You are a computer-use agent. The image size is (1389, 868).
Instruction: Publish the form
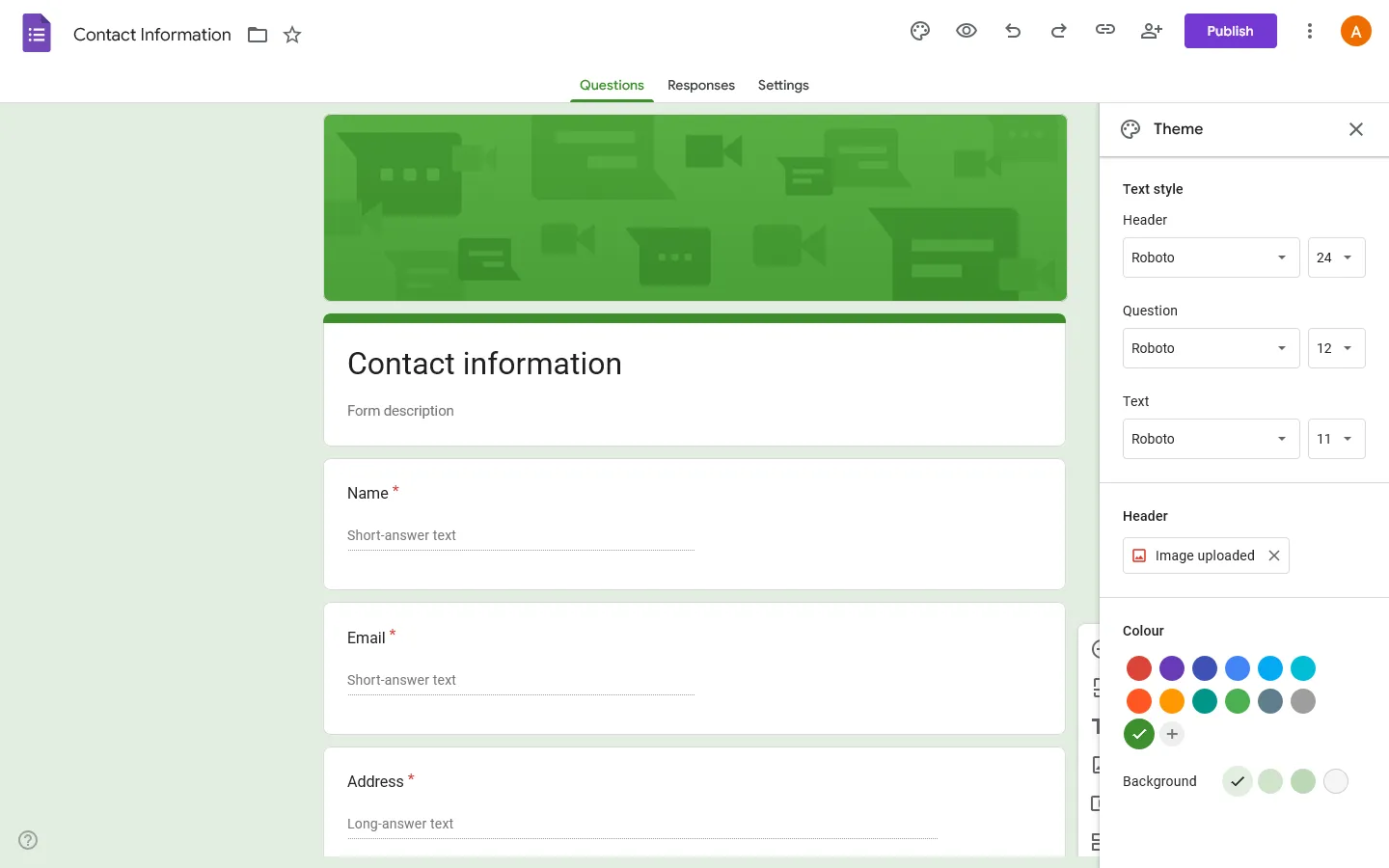1230,30
